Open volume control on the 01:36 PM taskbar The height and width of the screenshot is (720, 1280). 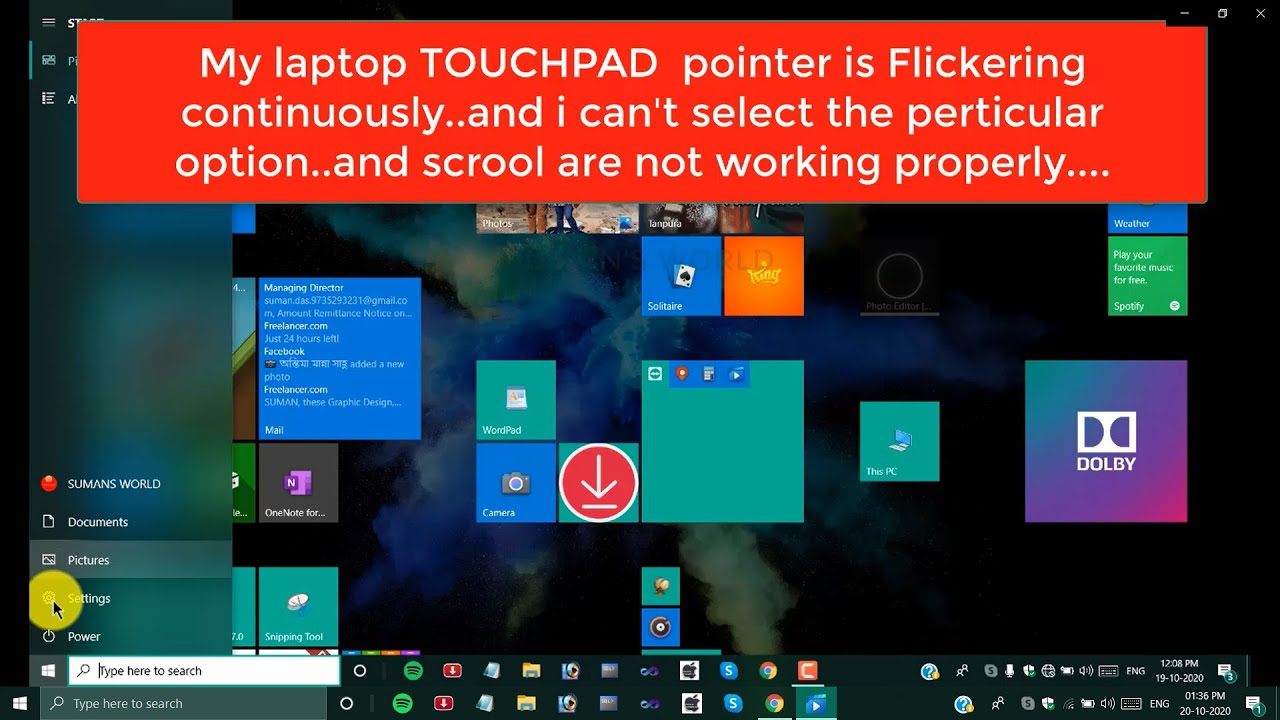pos(1107,704)
